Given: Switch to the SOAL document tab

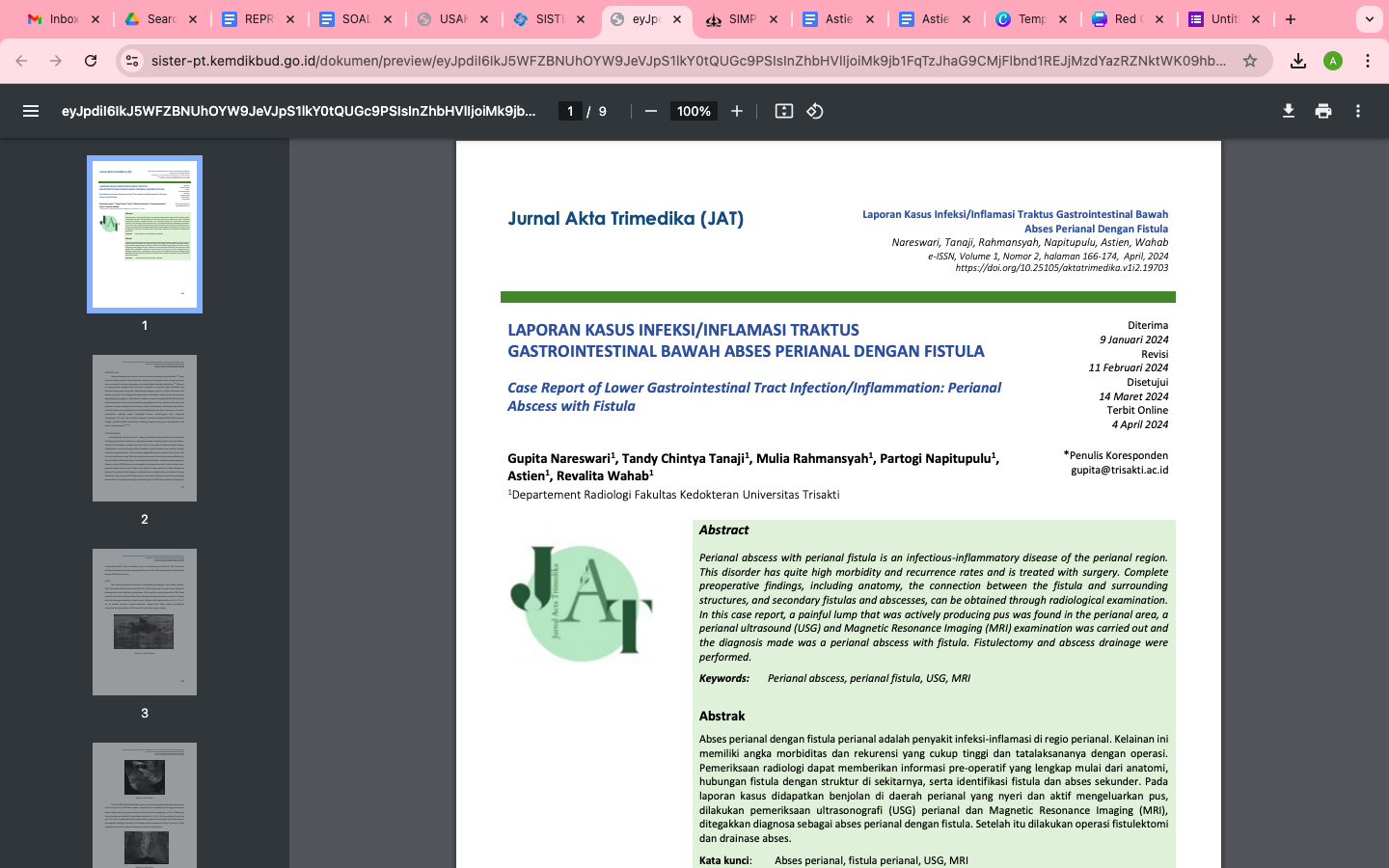Looking at the screenshot, I should [x=355, y=19].
